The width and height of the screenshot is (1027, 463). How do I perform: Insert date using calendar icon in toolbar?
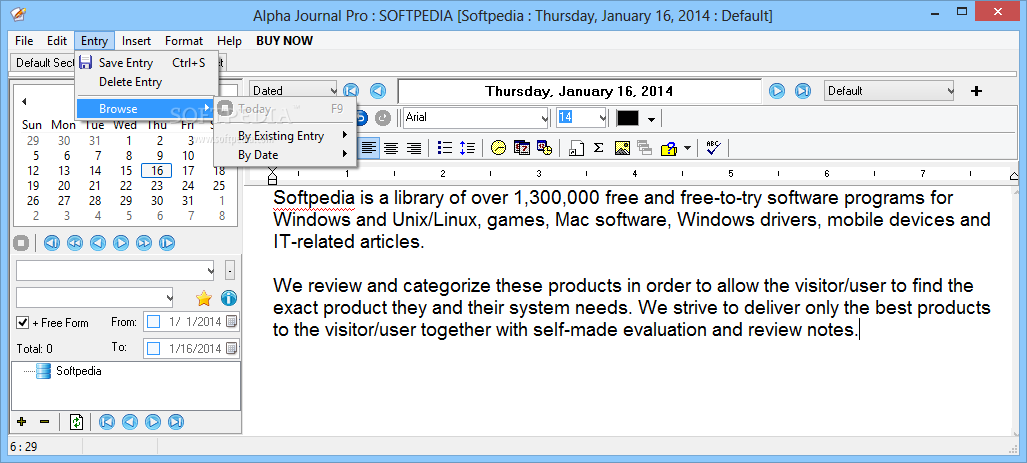pos(522,148)
